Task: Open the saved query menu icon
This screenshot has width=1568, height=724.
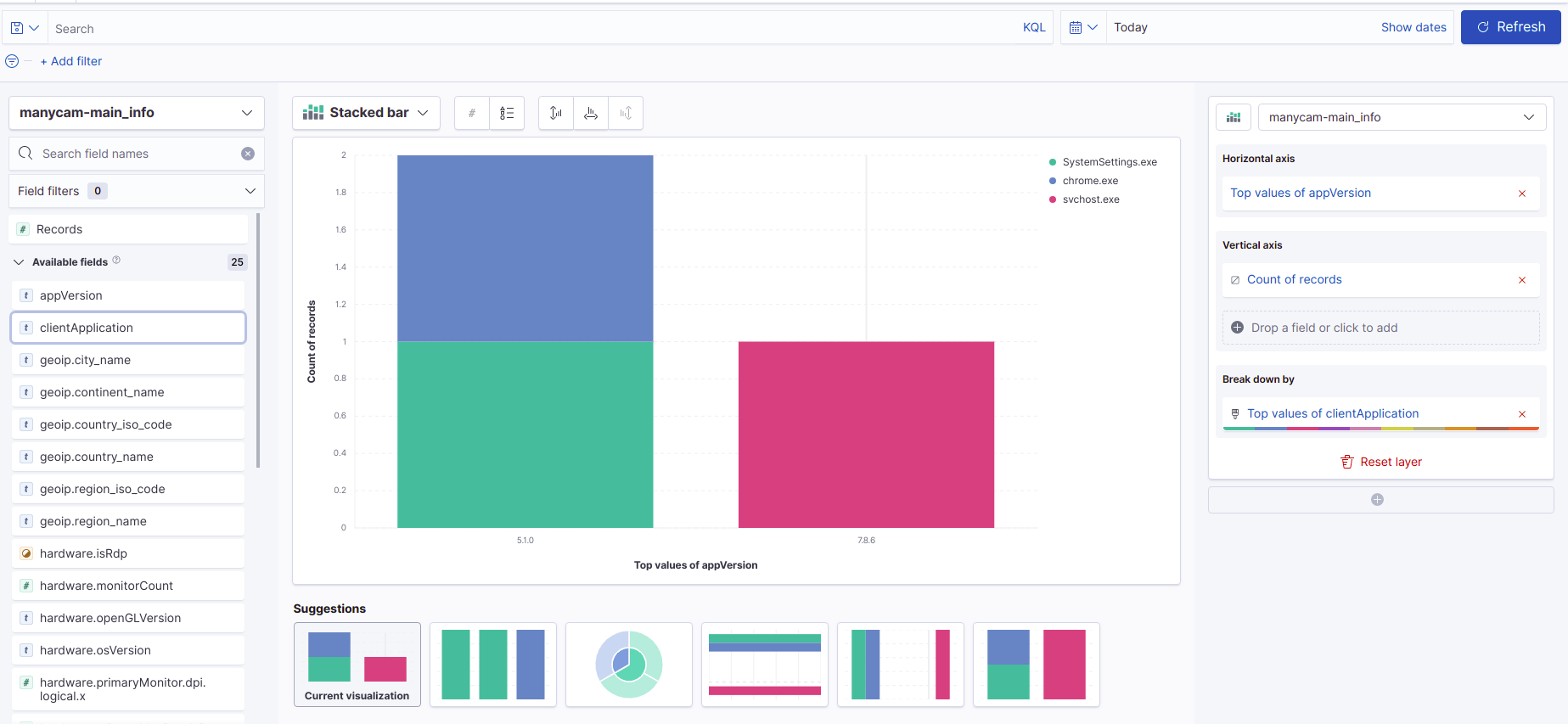Action: (x=24, y=28)
